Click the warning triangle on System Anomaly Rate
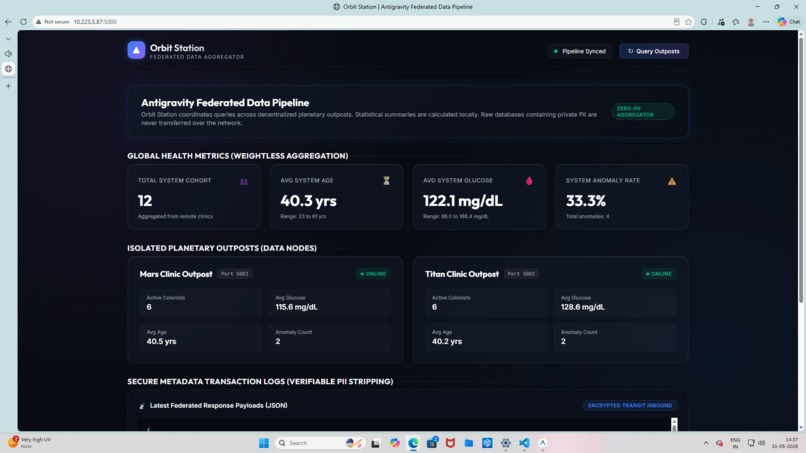Screen dimensions: 806x453 point(672,181)
